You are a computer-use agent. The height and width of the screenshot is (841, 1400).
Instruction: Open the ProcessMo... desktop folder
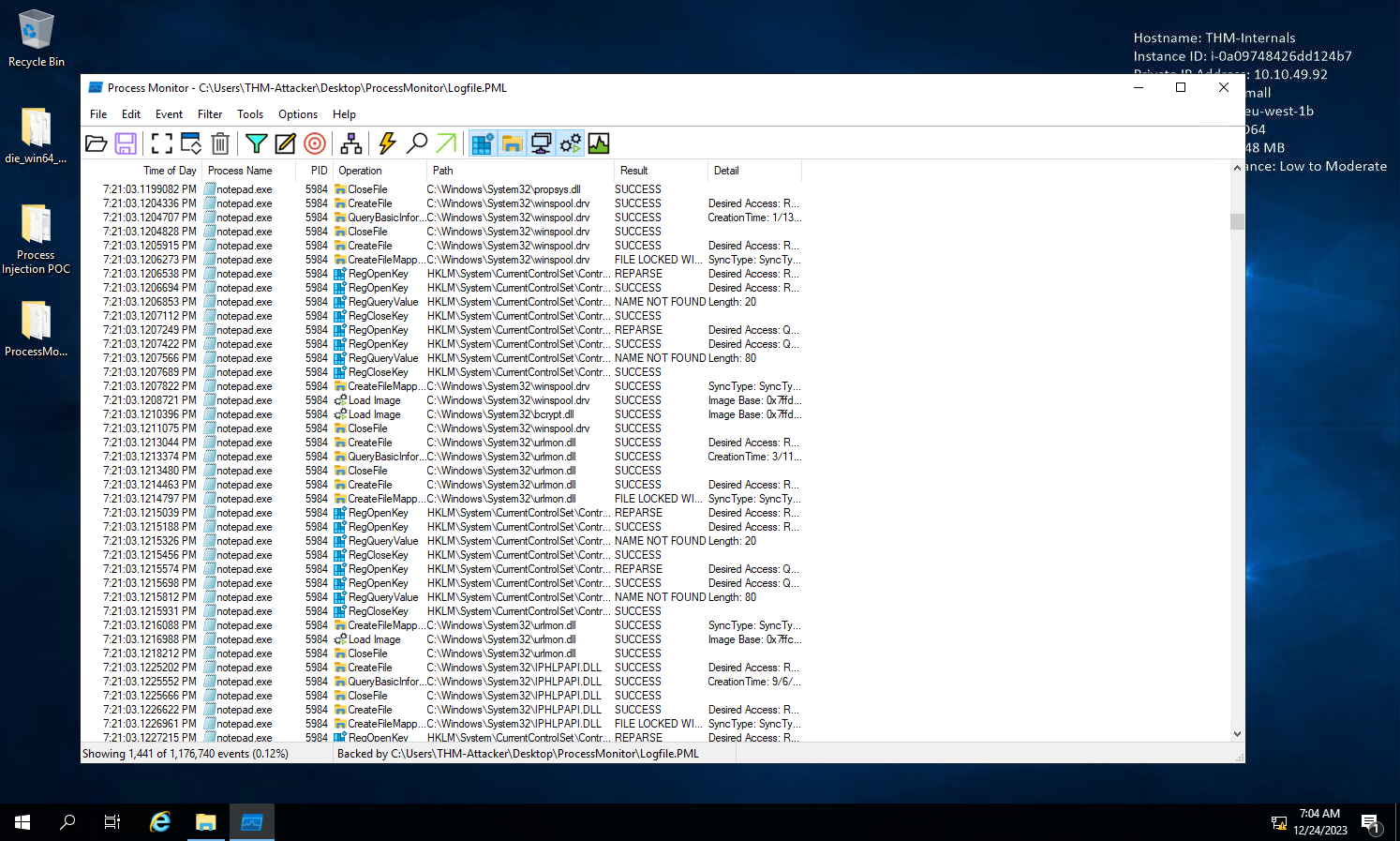36,328
